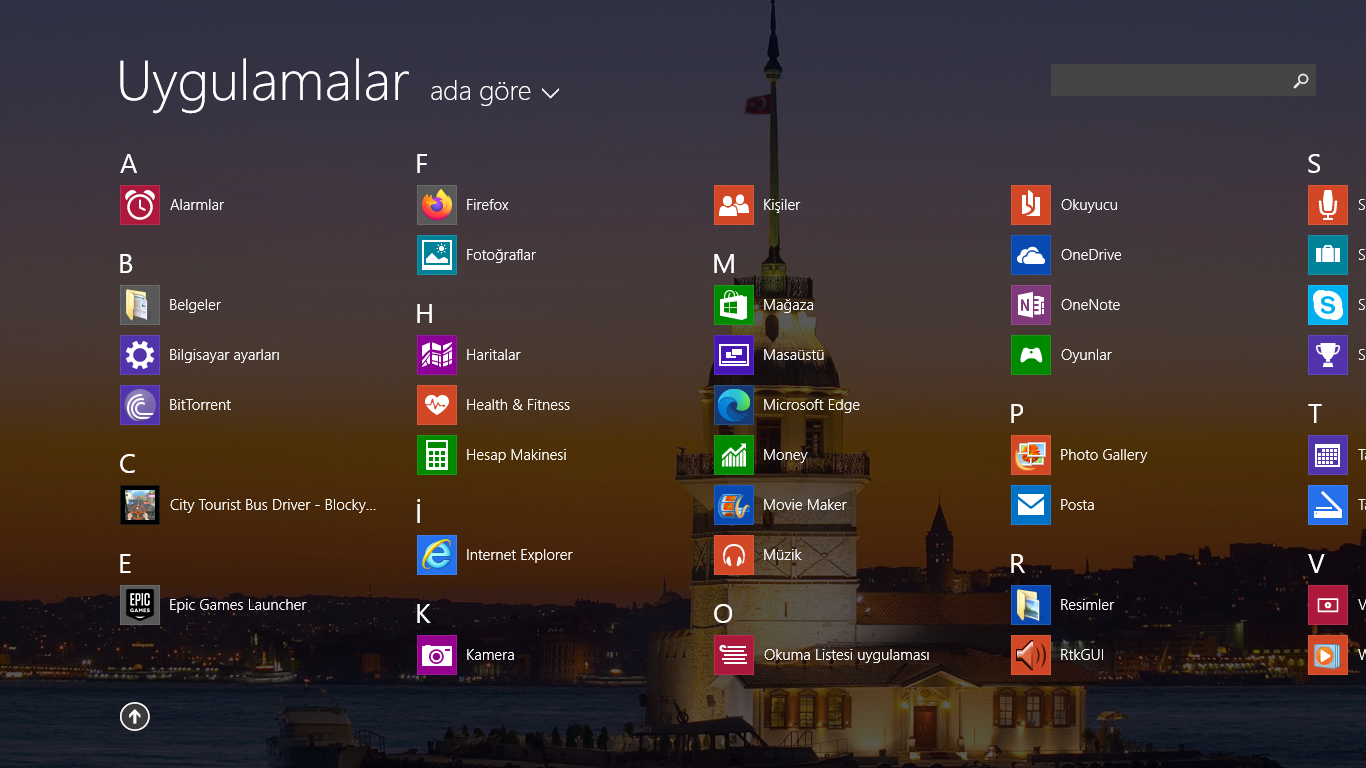
Task: Click the 'B' letter group header
Action: pos(126,264)
